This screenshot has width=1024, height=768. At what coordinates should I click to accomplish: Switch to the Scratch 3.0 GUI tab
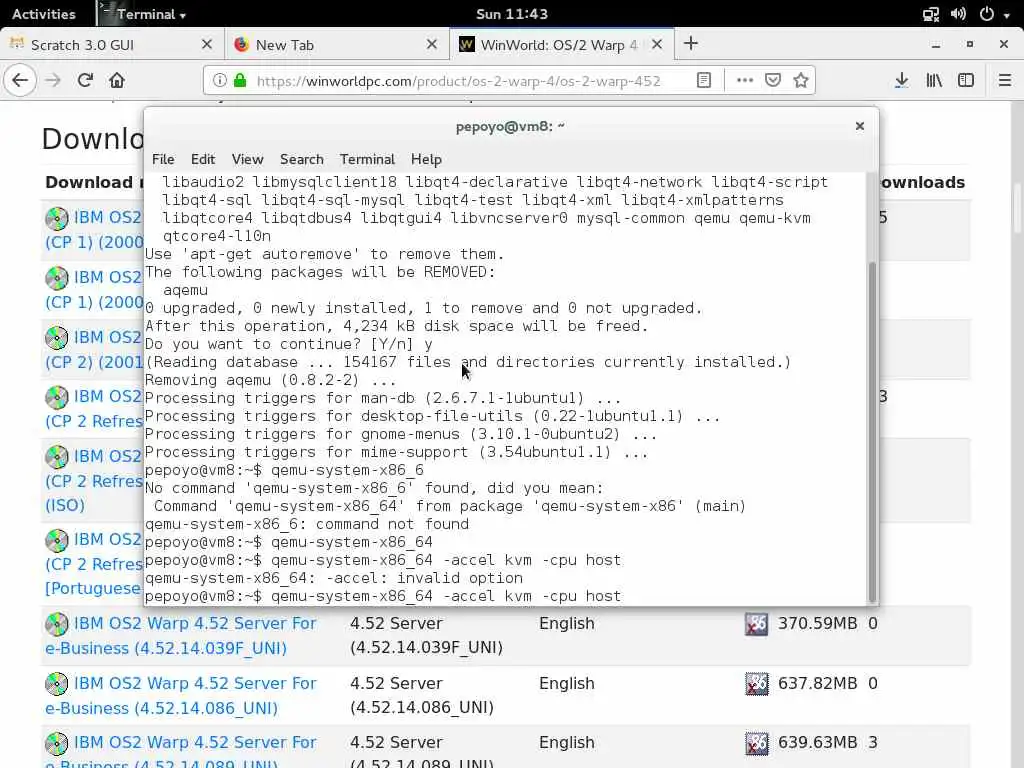[x=112, y=44]
